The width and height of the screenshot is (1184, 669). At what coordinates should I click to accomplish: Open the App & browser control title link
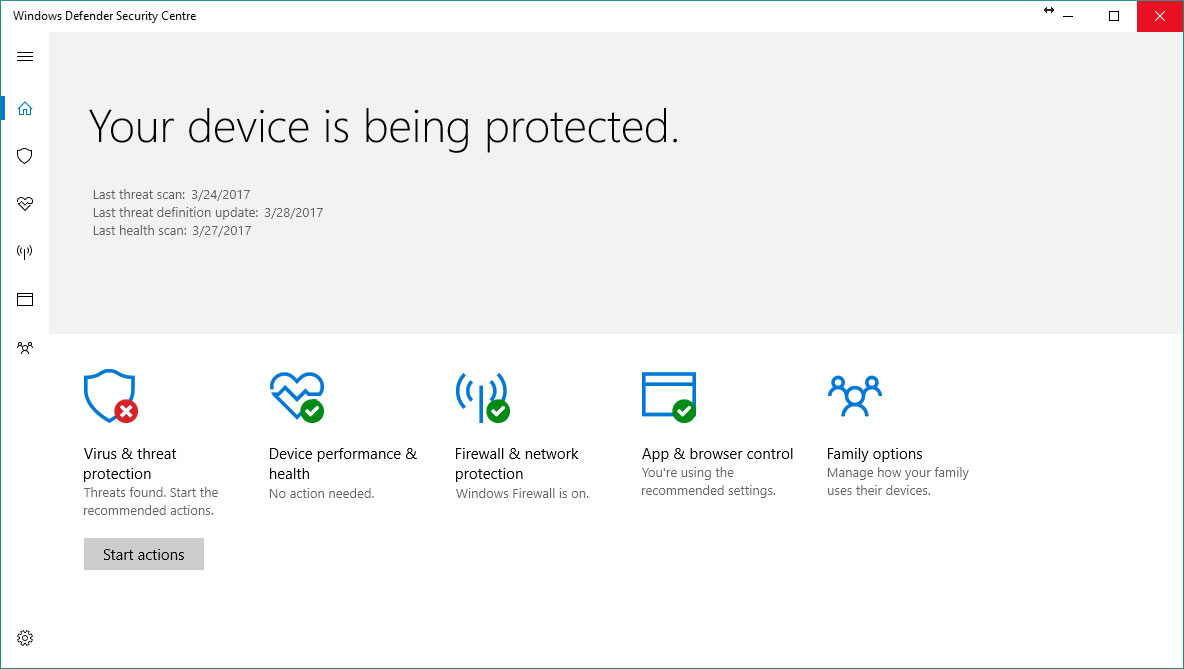coord(717,454)
